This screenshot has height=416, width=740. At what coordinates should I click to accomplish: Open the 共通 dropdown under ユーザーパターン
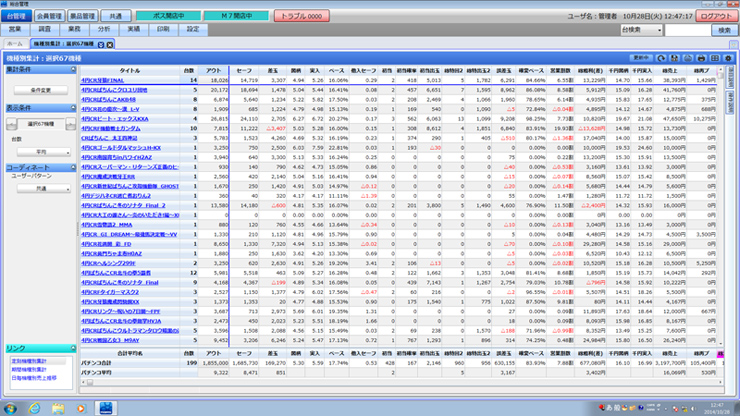pos(44,188)
